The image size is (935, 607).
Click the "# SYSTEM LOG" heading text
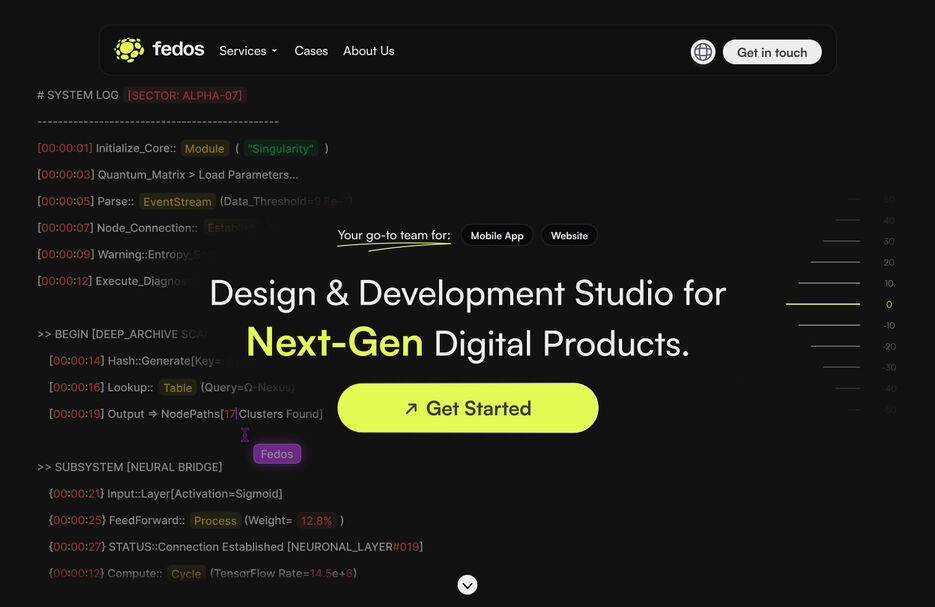(x=78, y=95)
